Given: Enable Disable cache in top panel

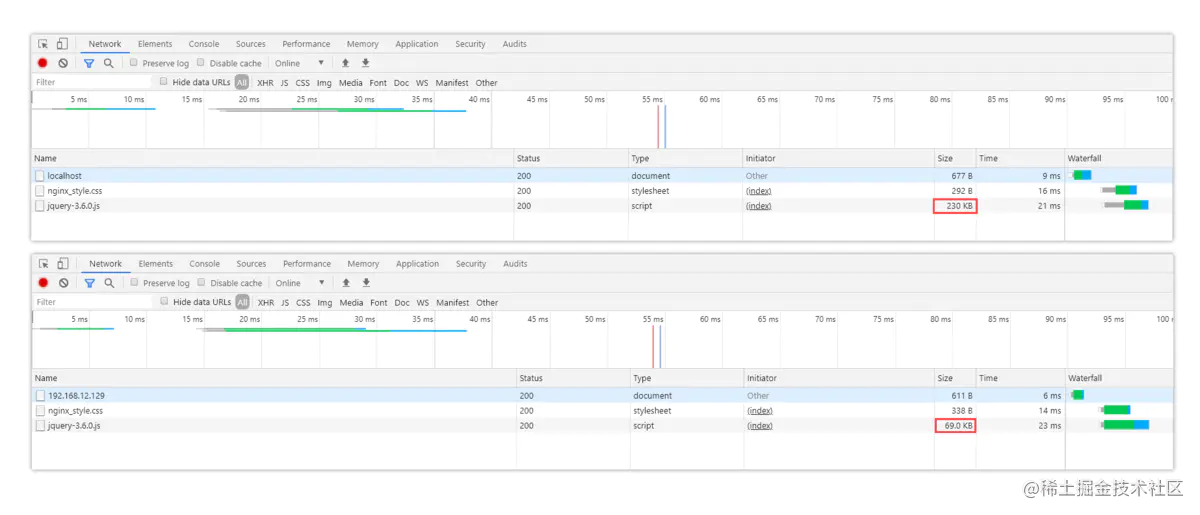Looking at the screenshot, I should pos(200,63).
